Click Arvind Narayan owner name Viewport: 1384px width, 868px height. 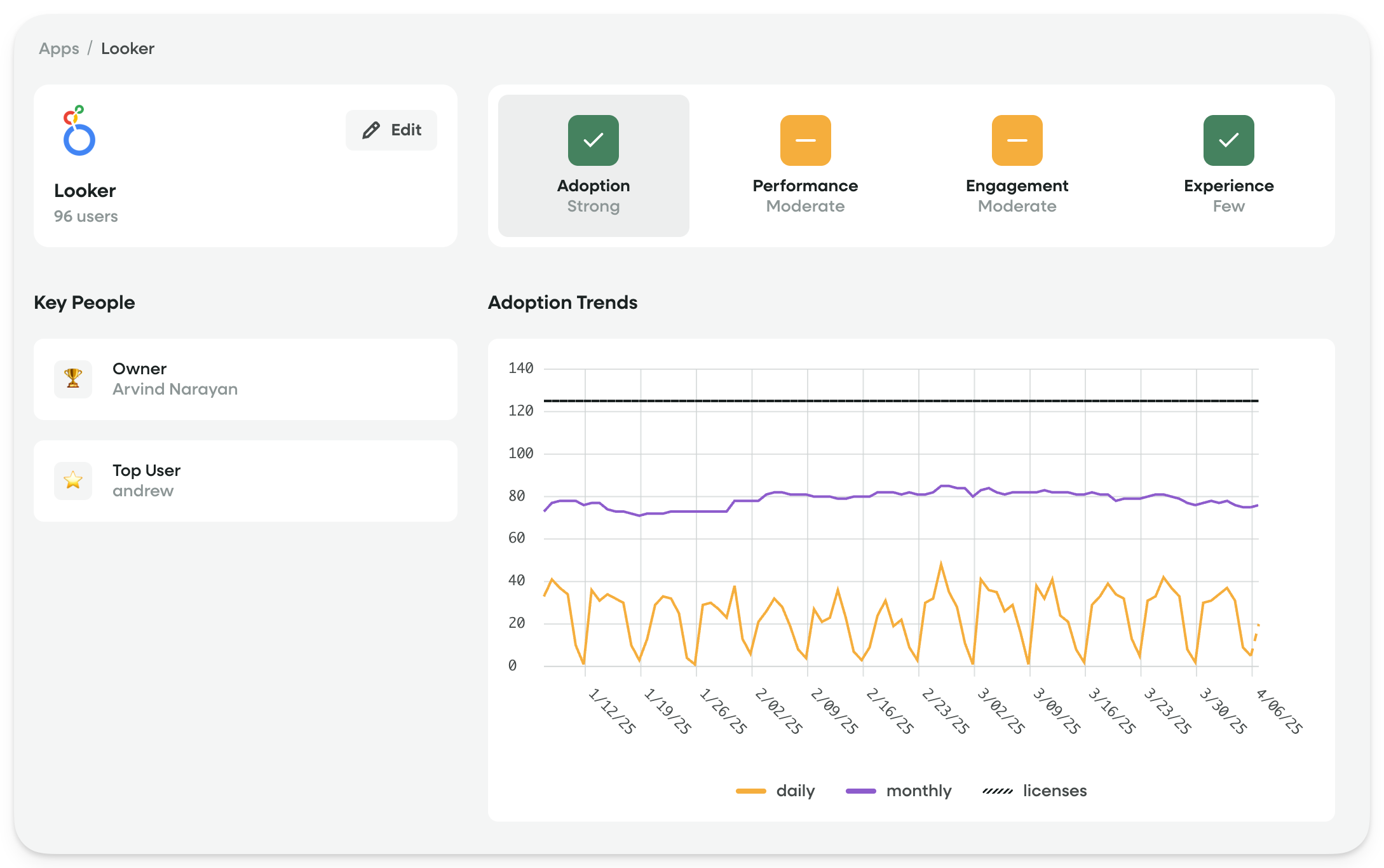tap(175, 390)
